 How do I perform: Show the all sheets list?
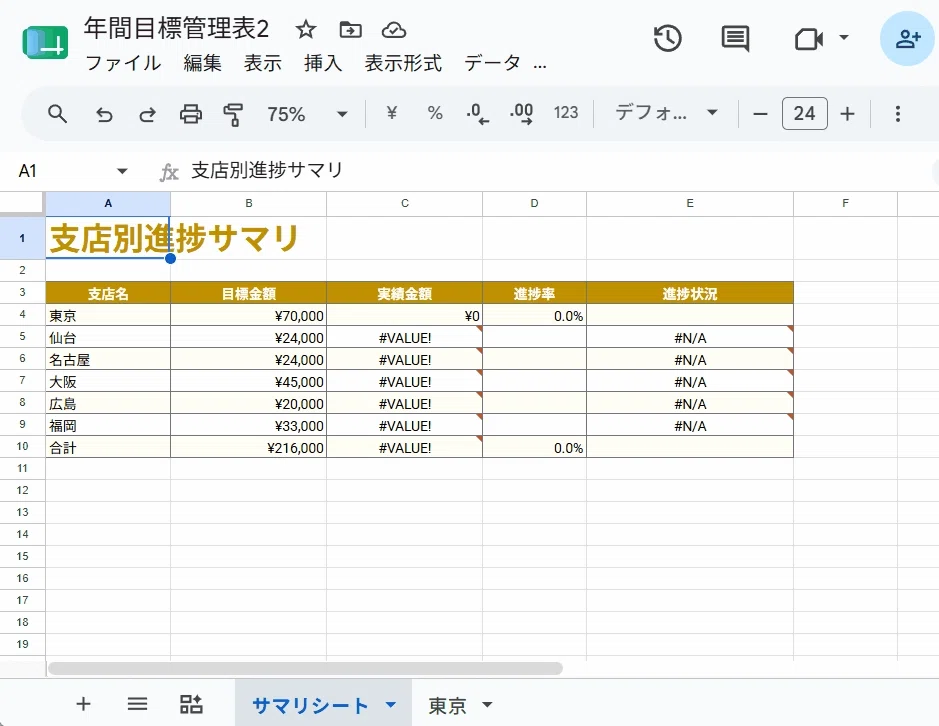coord(137,704)
